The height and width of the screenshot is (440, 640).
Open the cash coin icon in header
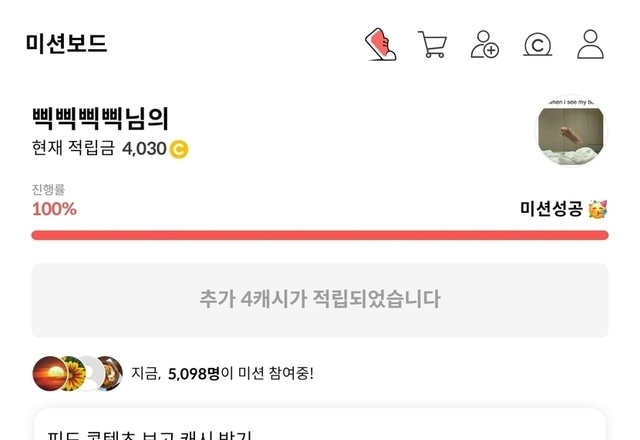538,45
